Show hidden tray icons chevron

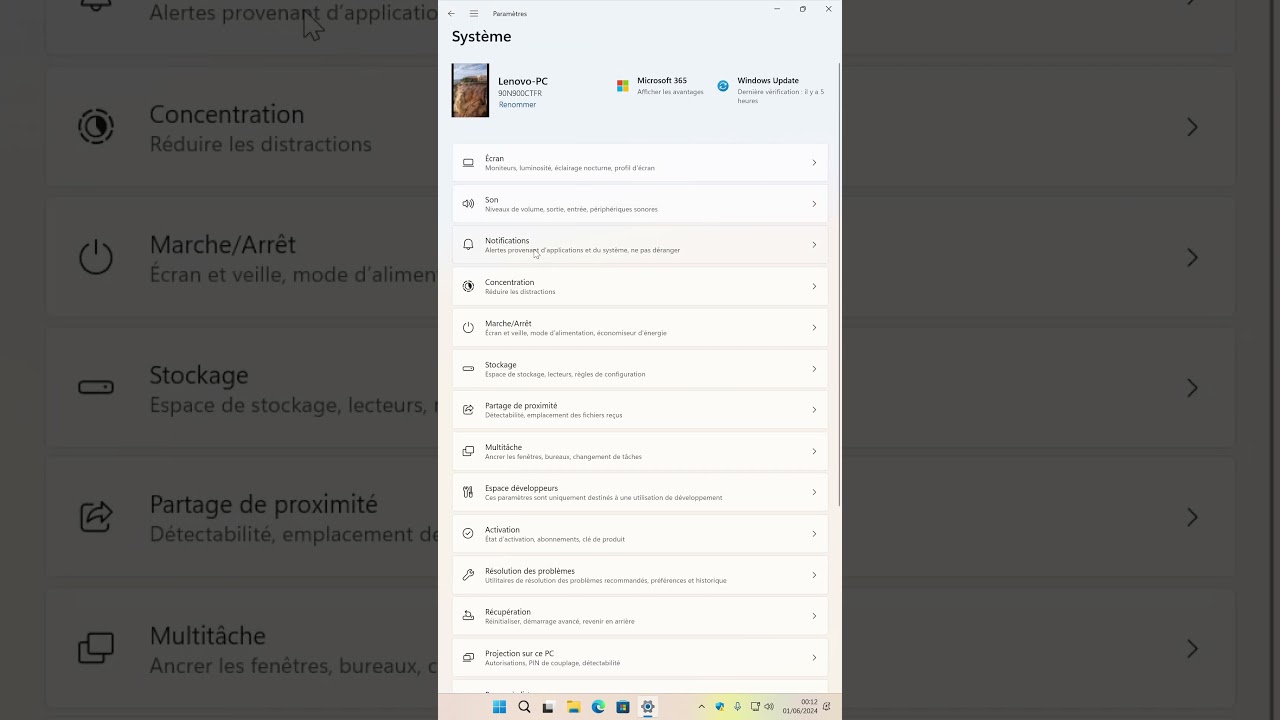[701, 707]
